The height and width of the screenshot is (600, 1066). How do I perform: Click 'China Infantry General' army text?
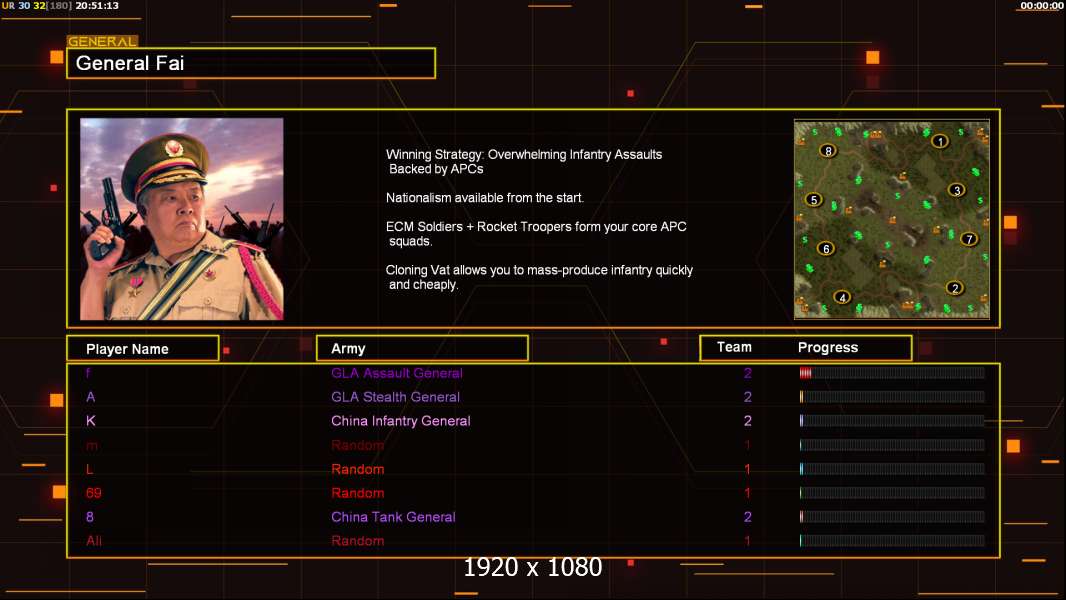401,421
